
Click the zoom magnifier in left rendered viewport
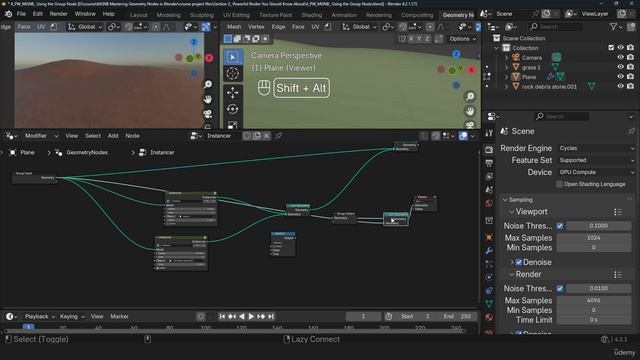pyautogui.click(x=208, y=84)
